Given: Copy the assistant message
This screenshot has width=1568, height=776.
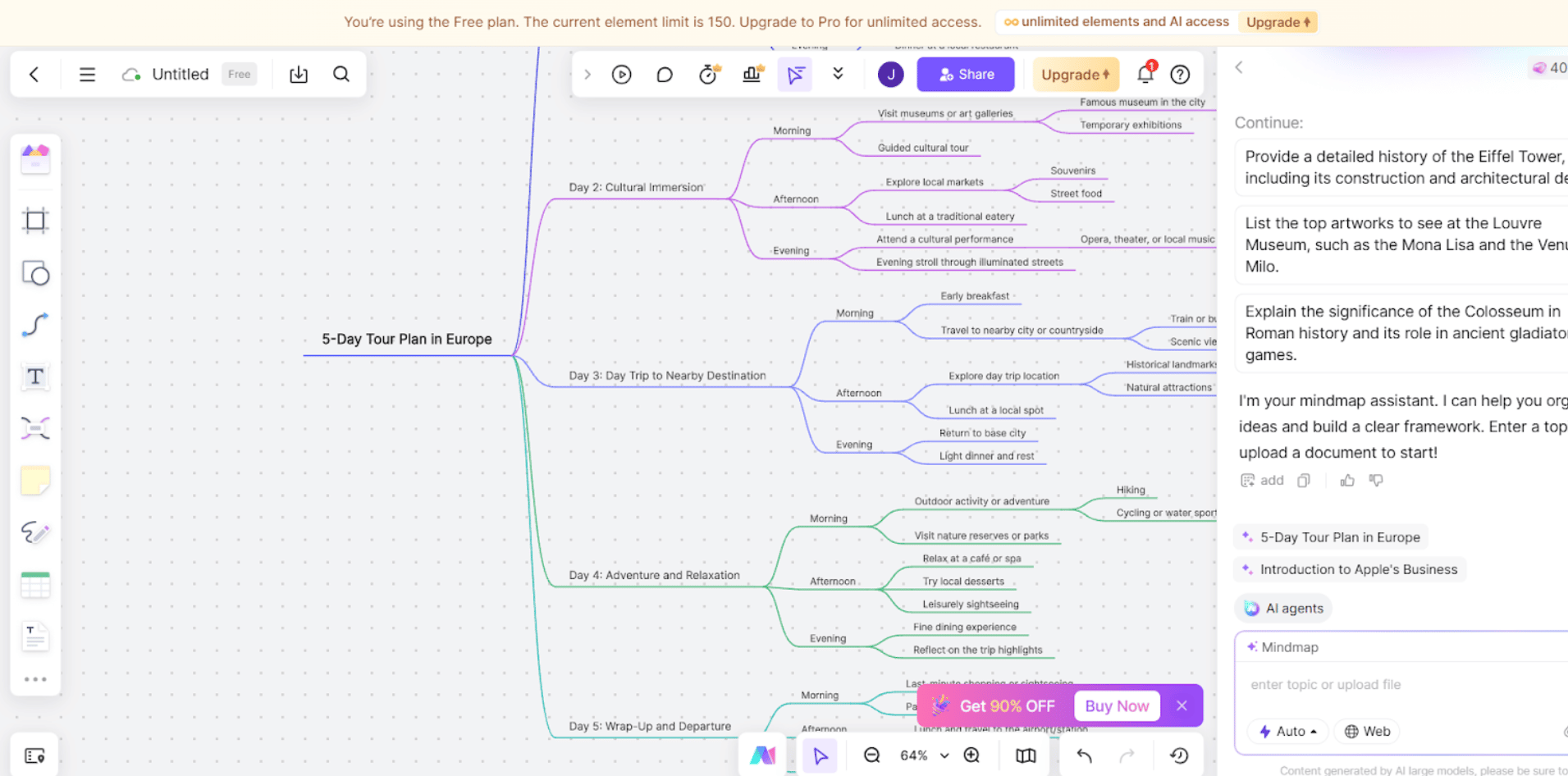Looking at the screenshot, I should pyautogui.click(x=1304, y=481).
